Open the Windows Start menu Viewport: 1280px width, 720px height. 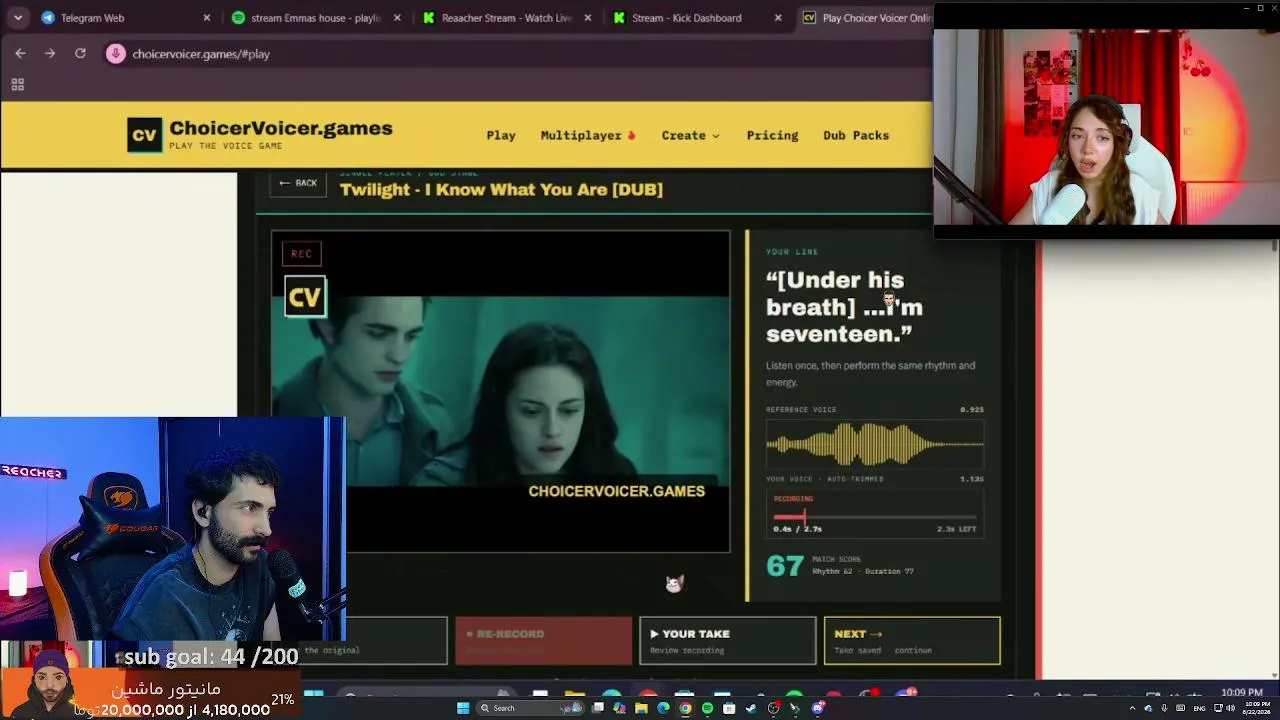(462, 708)
